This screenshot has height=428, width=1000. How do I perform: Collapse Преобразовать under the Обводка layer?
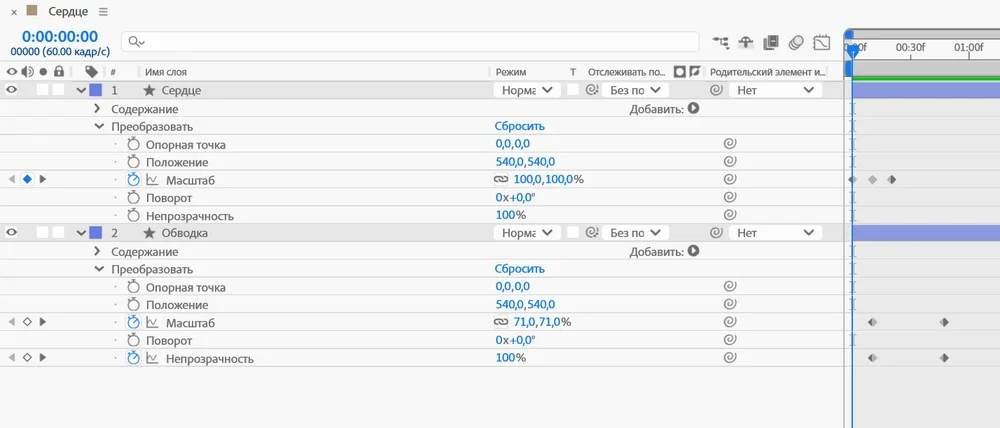(x=98, y=269)
